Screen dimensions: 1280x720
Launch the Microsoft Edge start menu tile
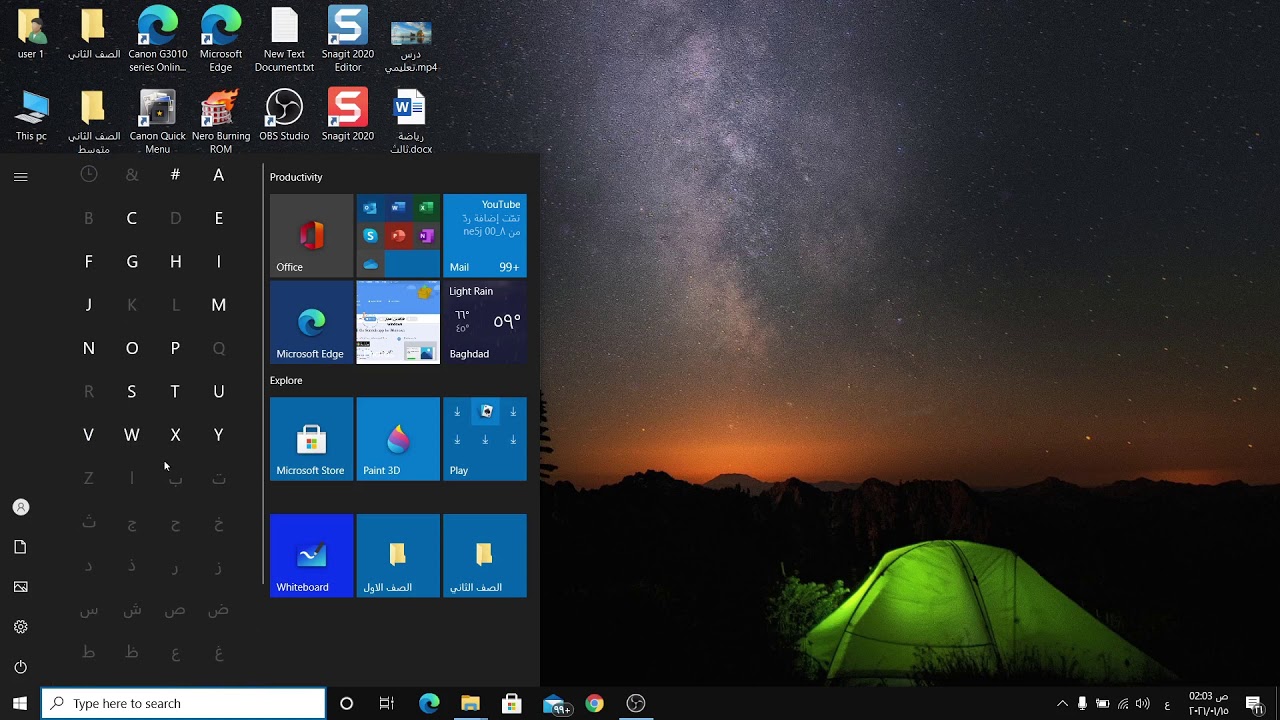point(311,322)
